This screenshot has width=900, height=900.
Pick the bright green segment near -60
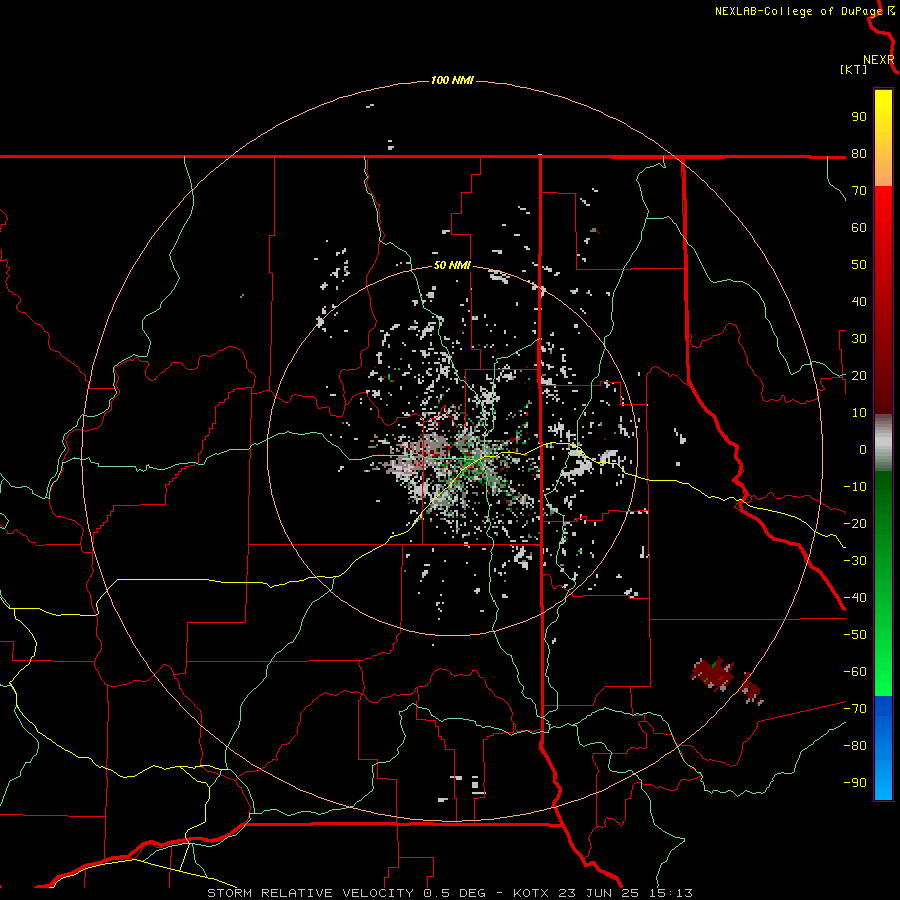pyautogui.click(x=883, y=672)
